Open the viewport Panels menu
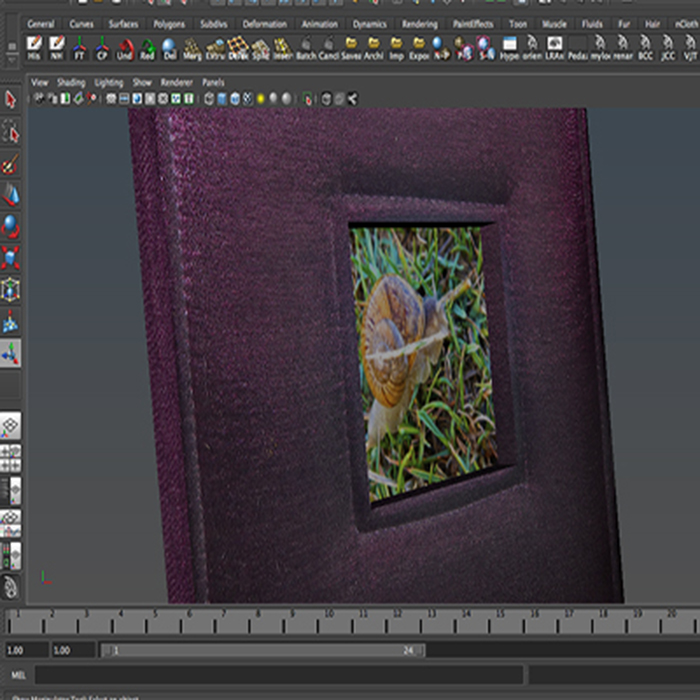Viewport: 700px width, 700px height. point(213,82)
